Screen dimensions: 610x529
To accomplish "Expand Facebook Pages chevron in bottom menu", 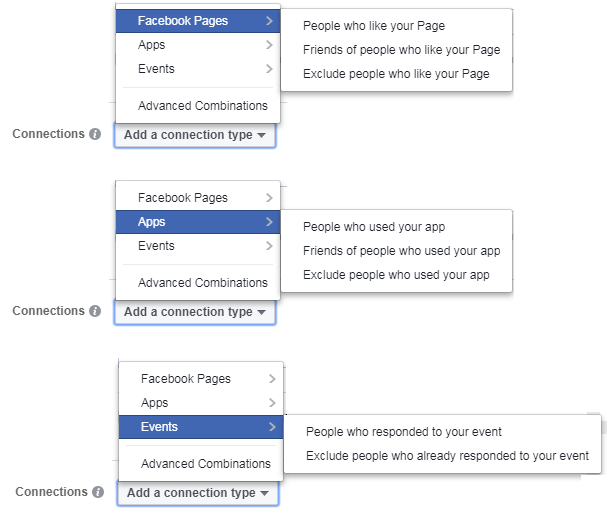I will coord(272,379).
